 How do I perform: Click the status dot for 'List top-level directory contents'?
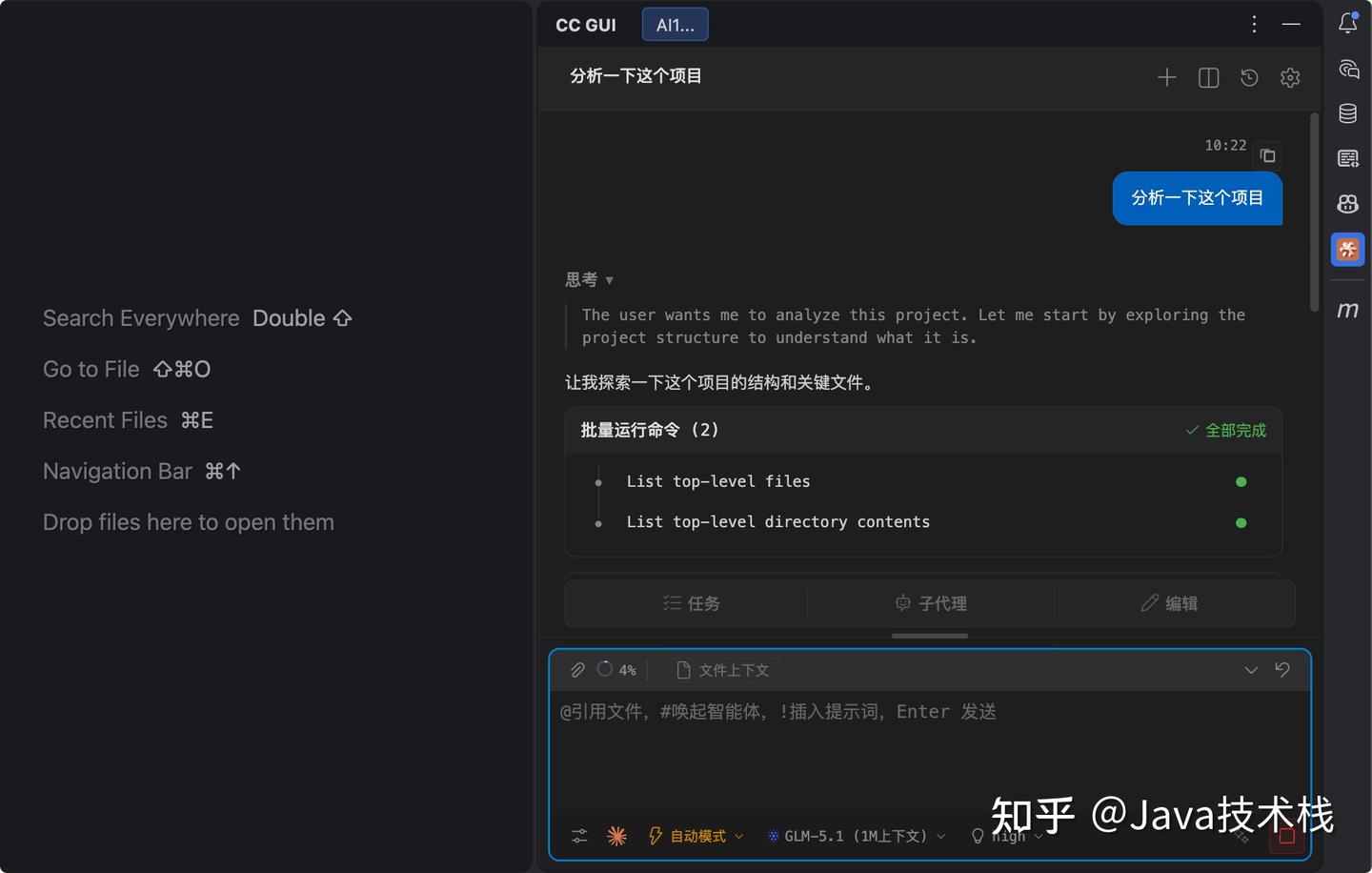coord(1241,522)
